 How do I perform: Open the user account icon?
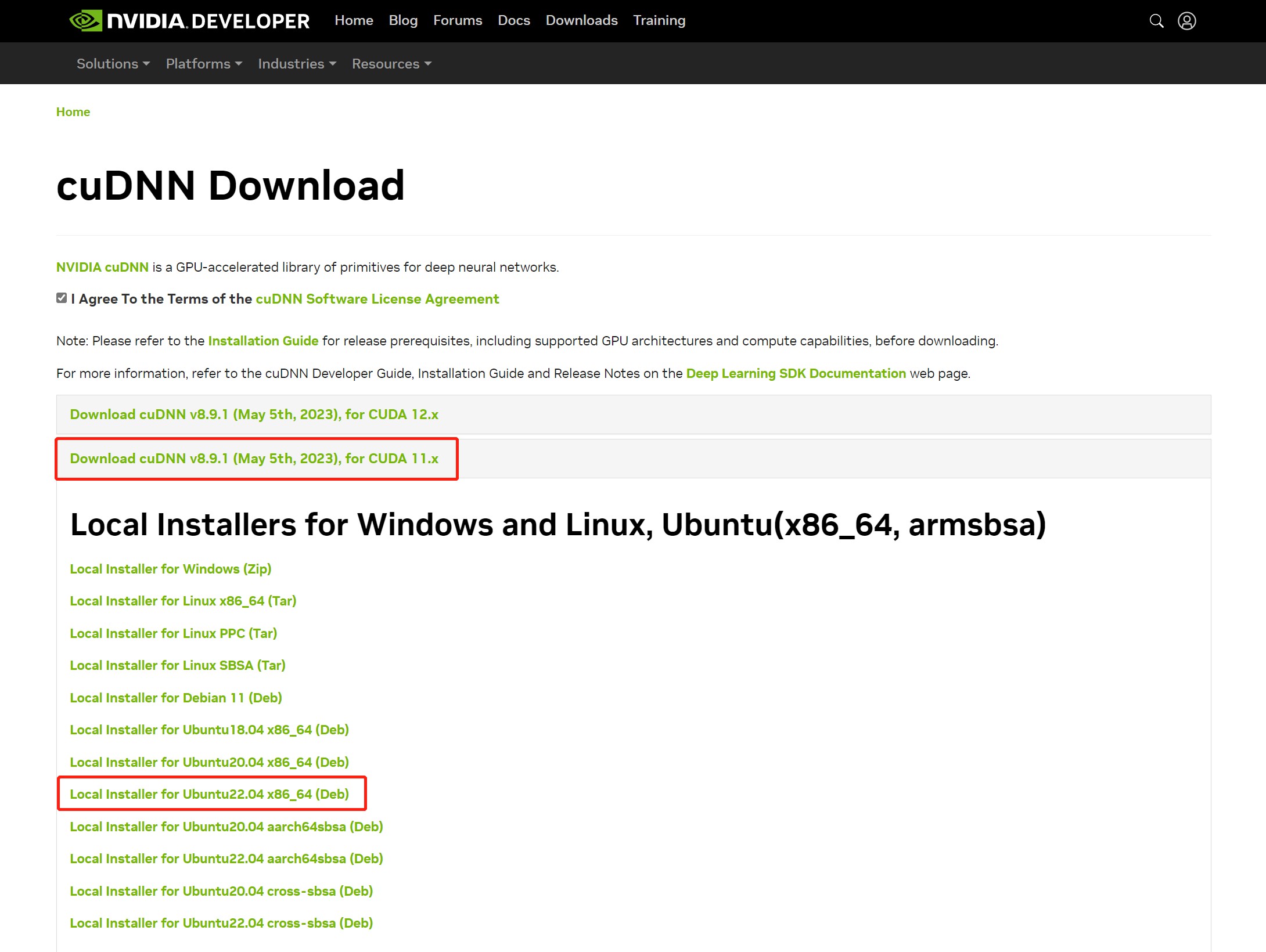pos(1186,21)
